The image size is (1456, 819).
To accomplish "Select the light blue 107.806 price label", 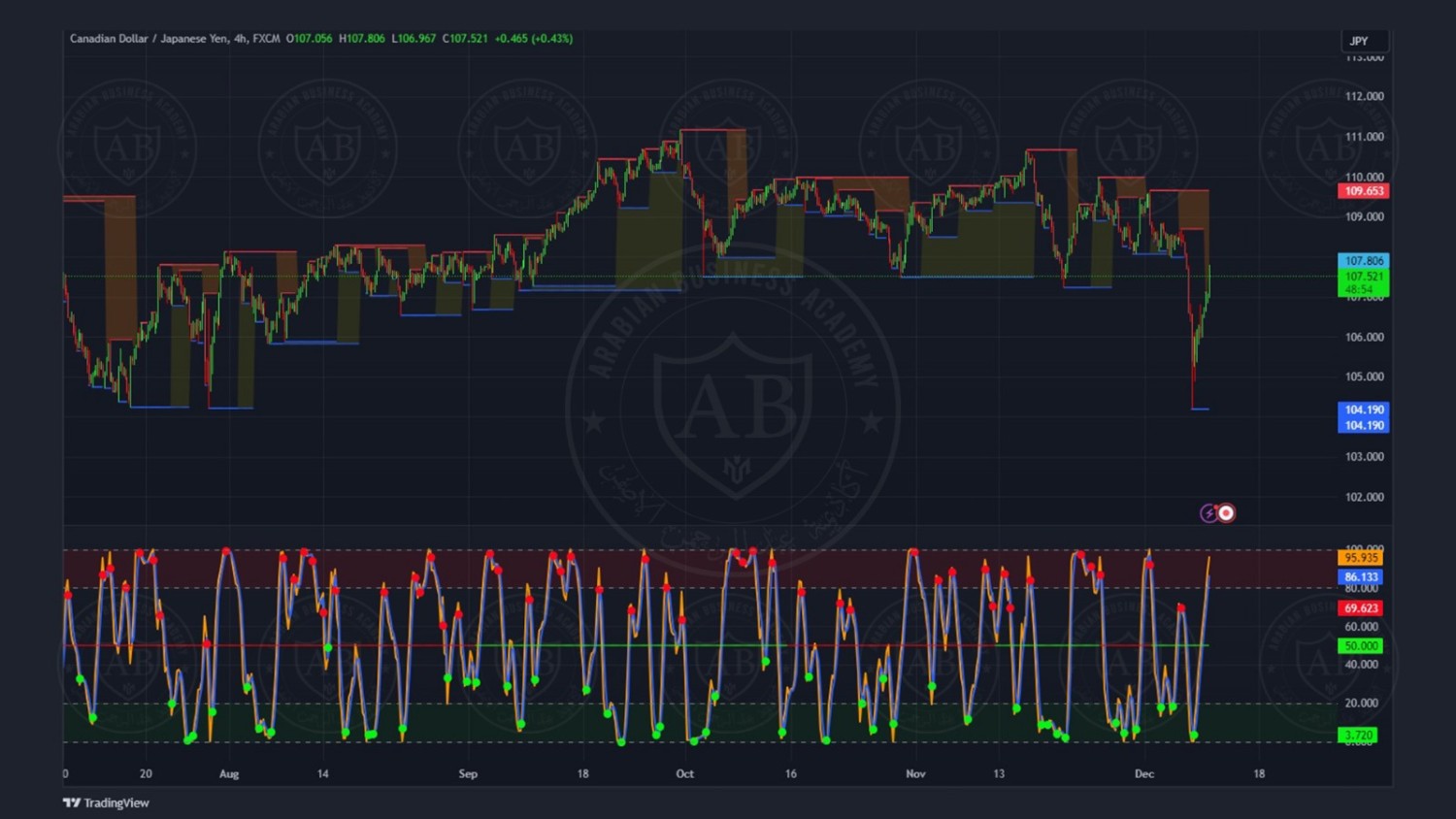I will pyautogui.click(x=1364, y=261).
